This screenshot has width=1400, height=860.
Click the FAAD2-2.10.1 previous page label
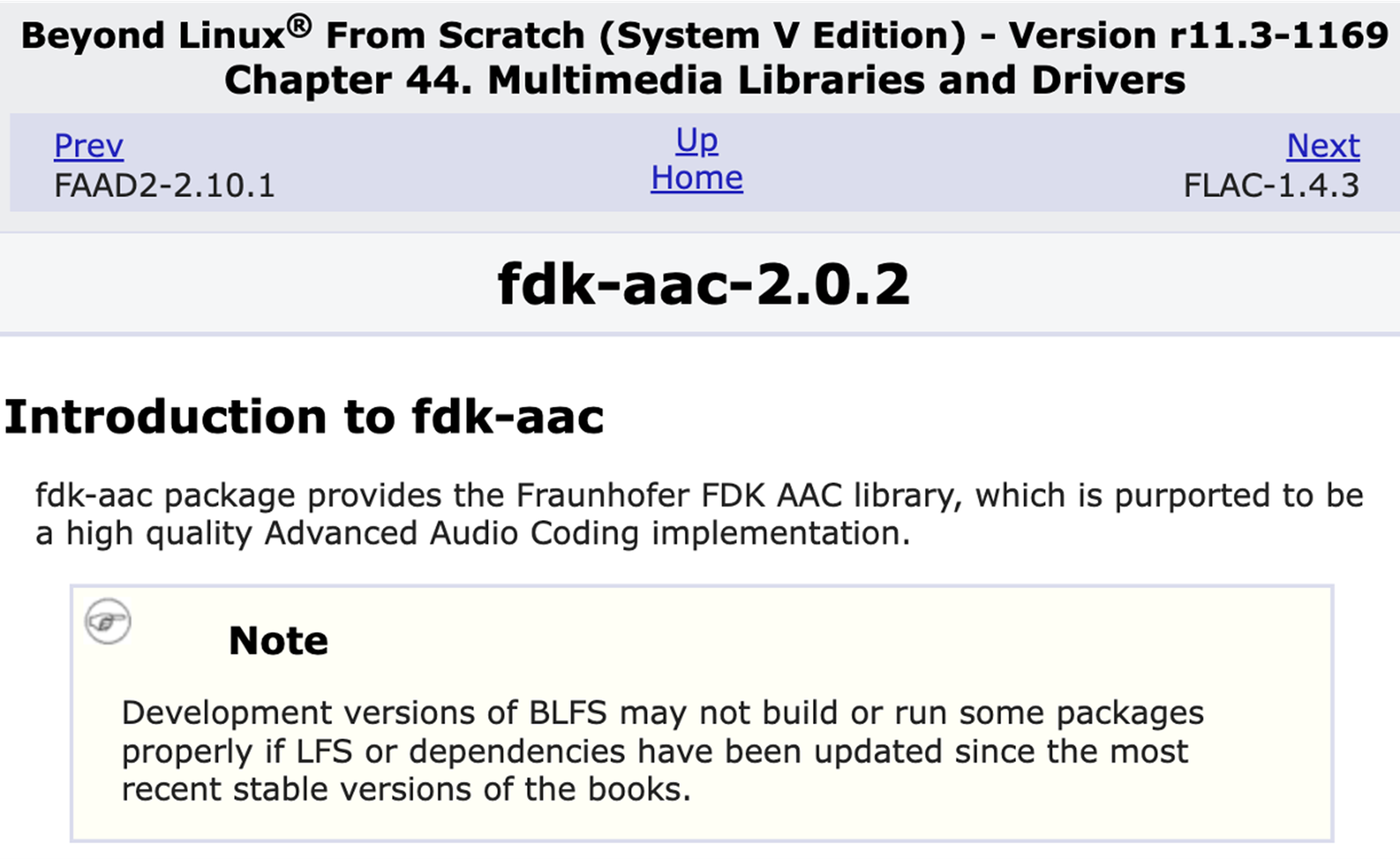(164, 186)
